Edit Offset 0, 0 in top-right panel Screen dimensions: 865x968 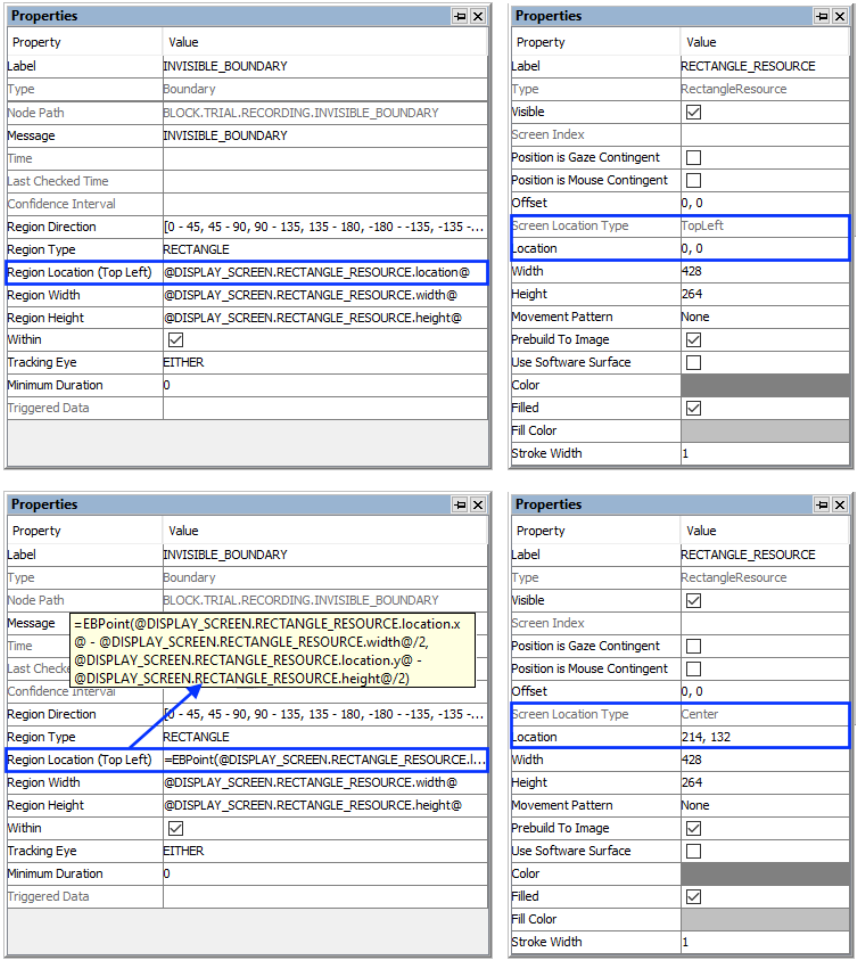765,202
